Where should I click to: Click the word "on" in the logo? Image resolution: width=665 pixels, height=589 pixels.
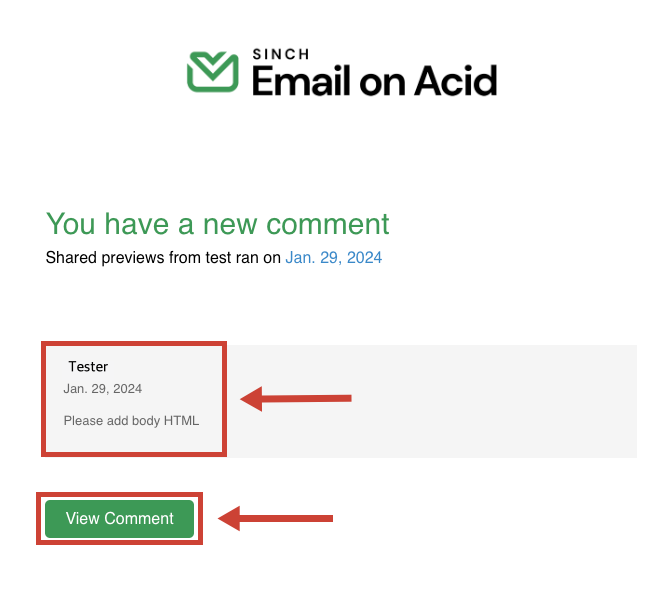tap(383, 84)
